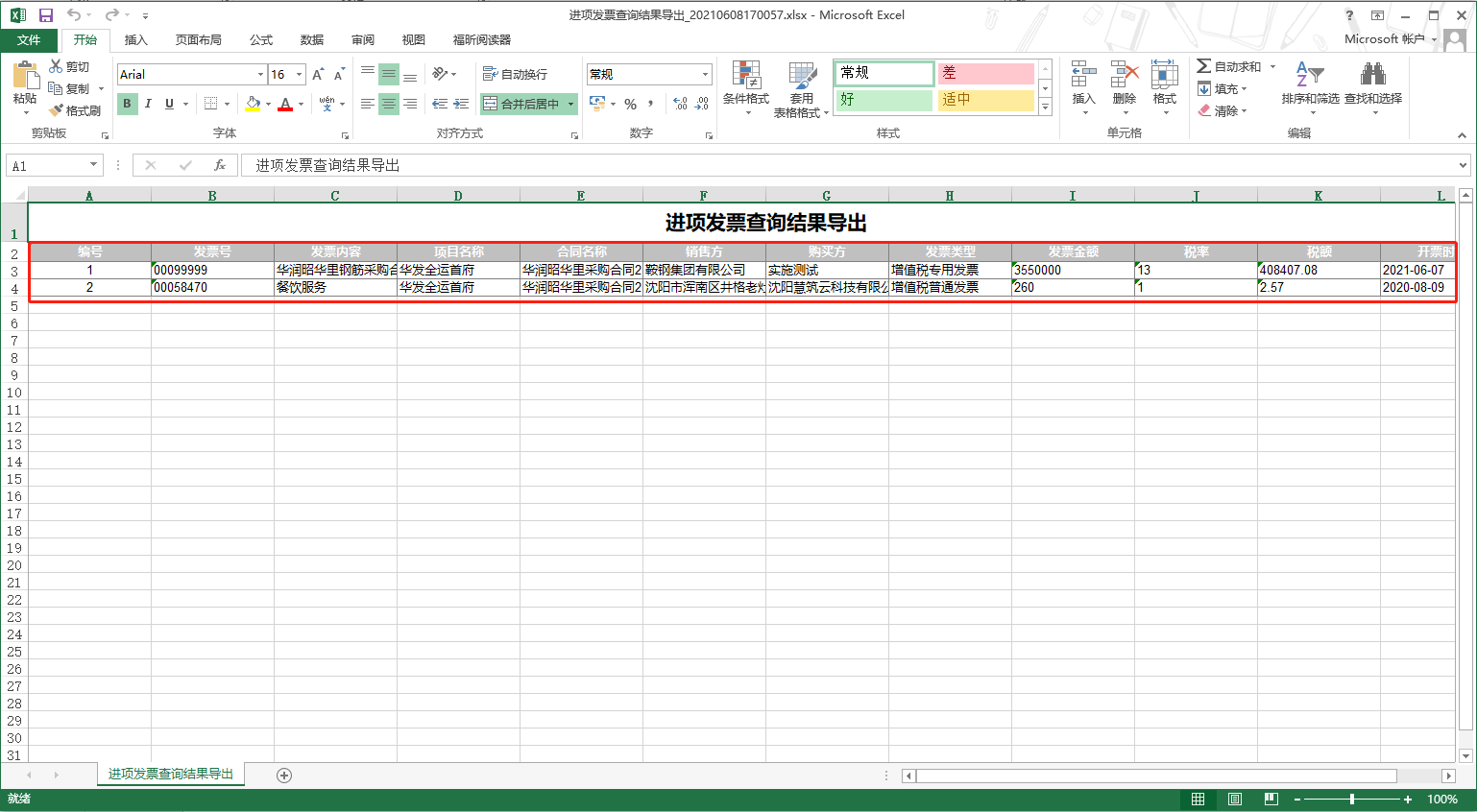Click the increase indent icon

462,104
